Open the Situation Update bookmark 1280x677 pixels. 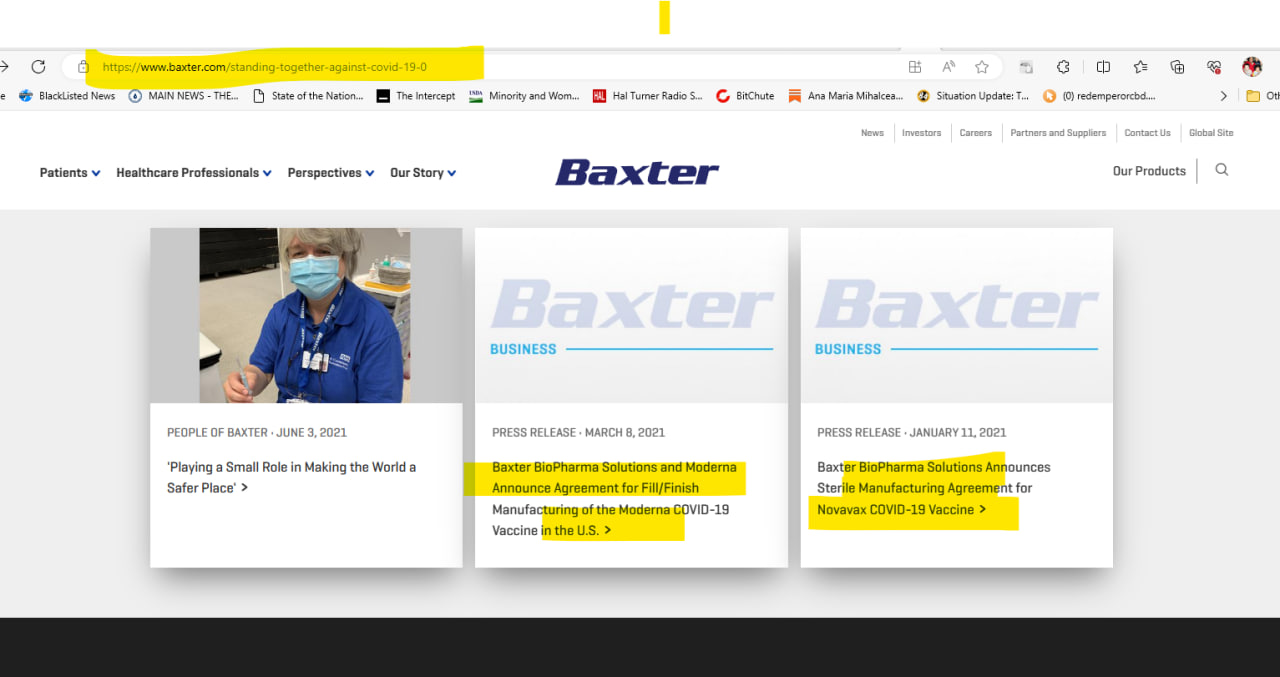coord(973,96)
